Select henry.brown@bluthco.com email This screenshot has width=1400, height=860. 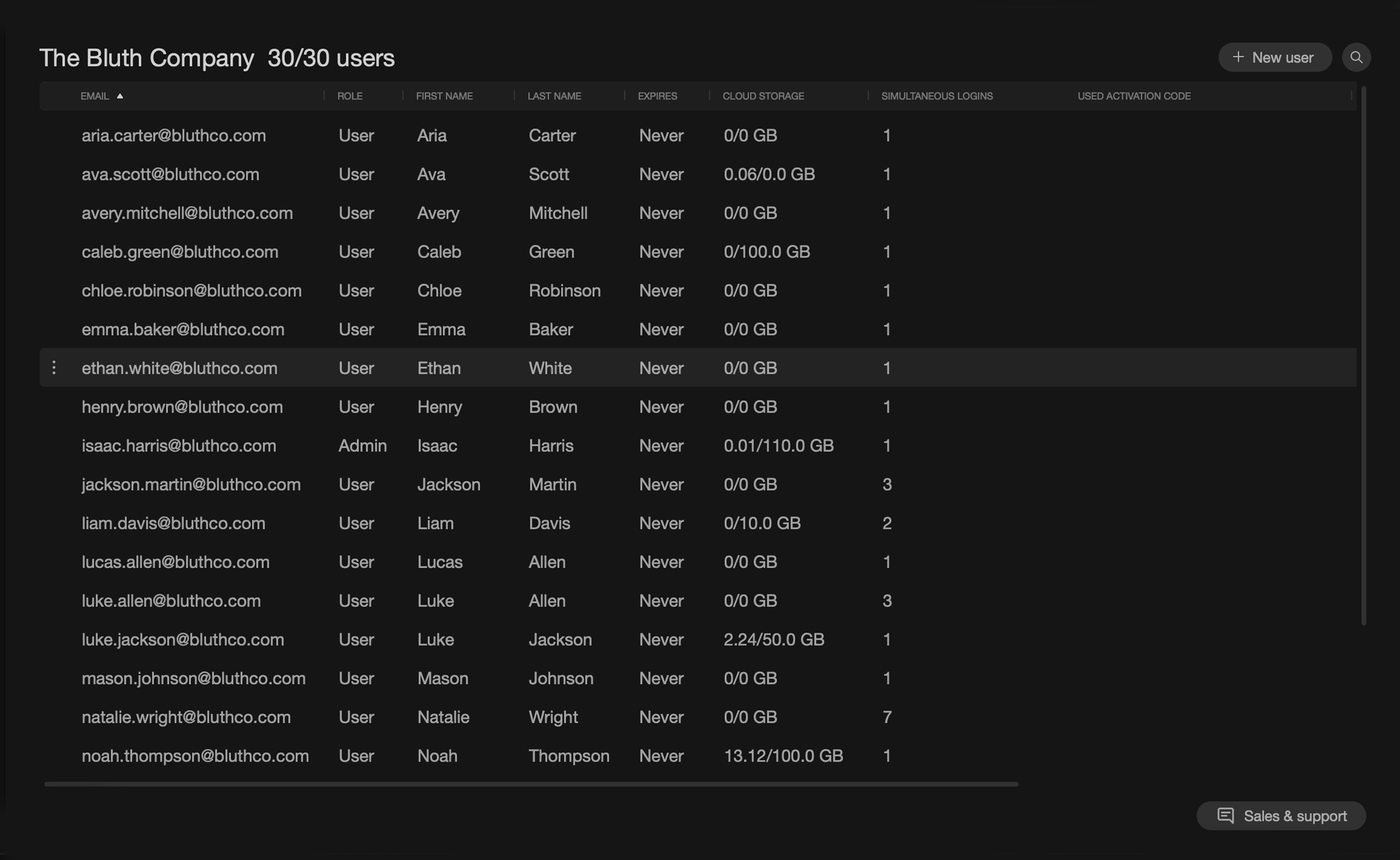pyautogui.click(x=182, y=407)
